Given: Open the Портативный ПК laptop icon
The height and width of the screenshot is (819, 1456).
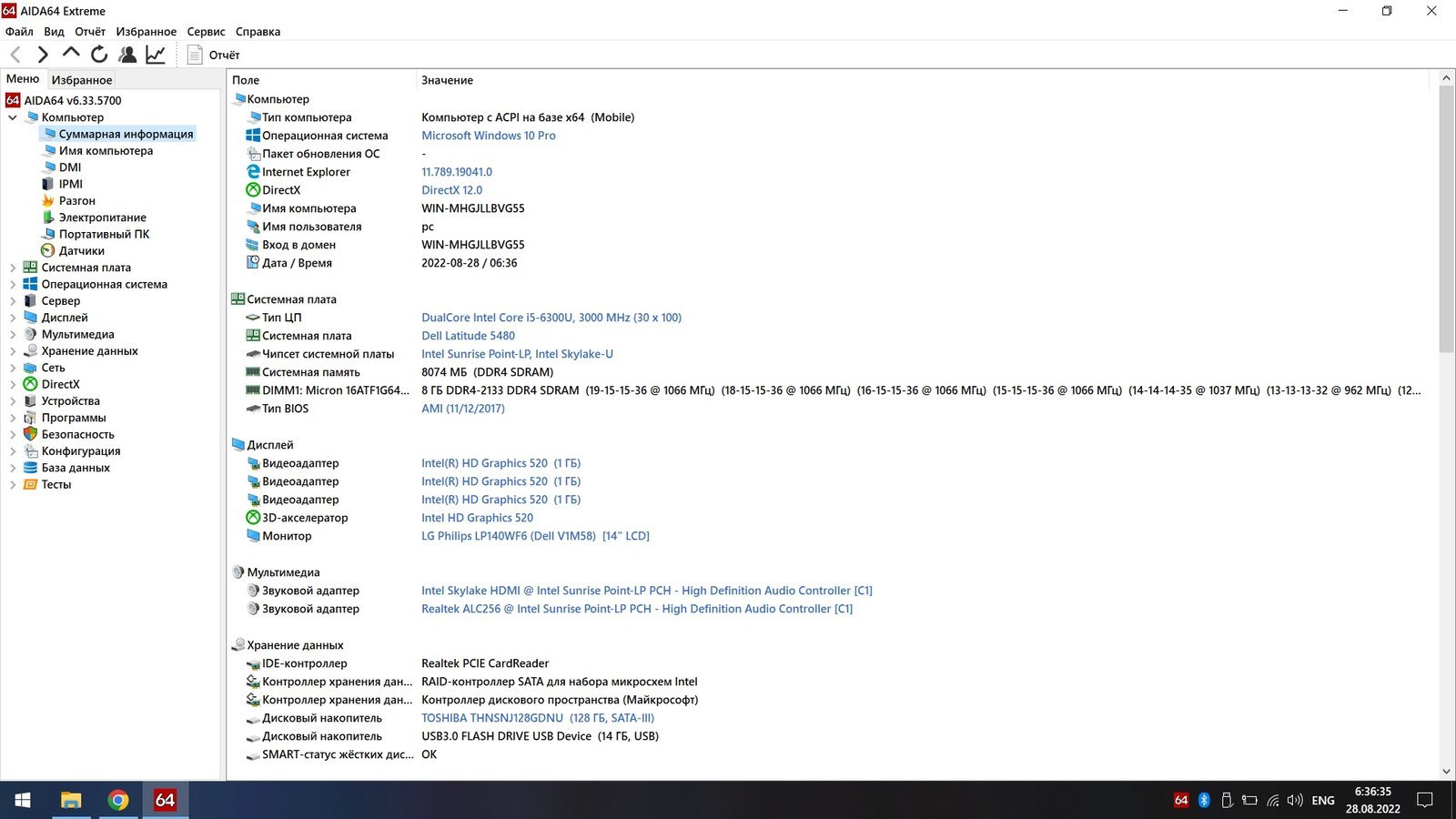Looking at the screenshot, I should (48, 234).
